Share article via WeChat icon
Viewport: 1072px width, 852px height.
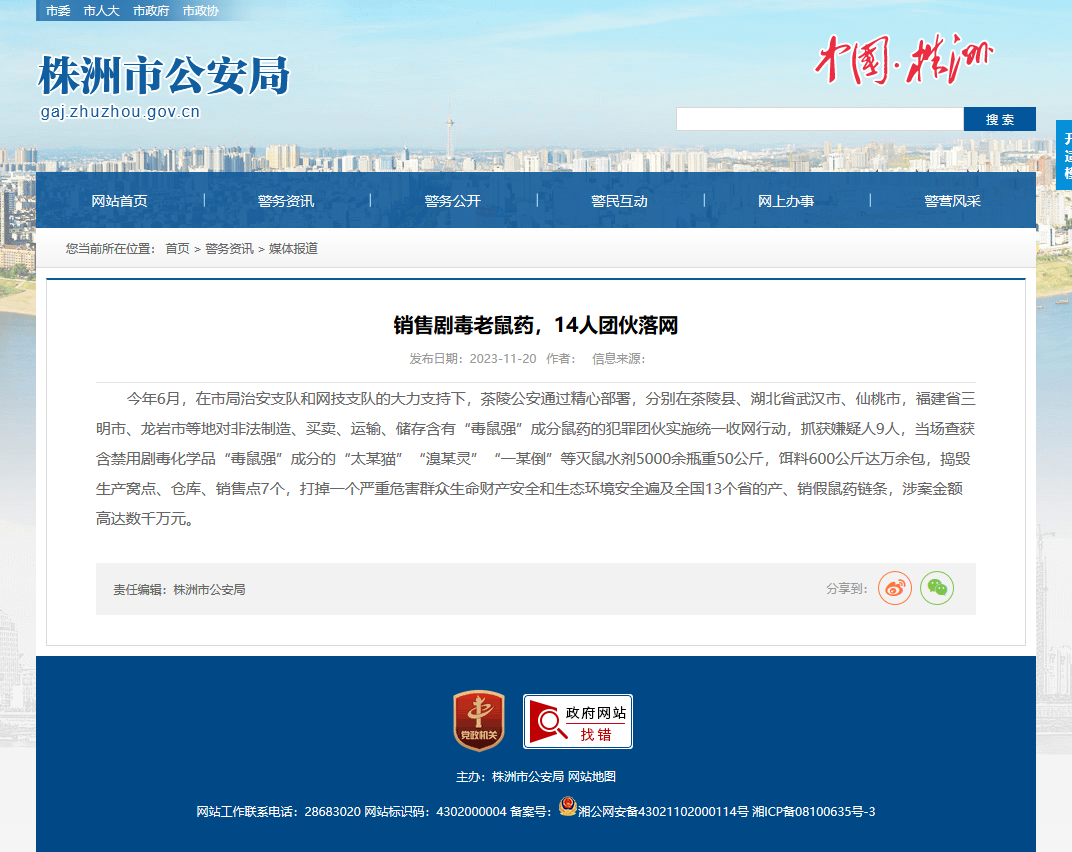[937, 588]
